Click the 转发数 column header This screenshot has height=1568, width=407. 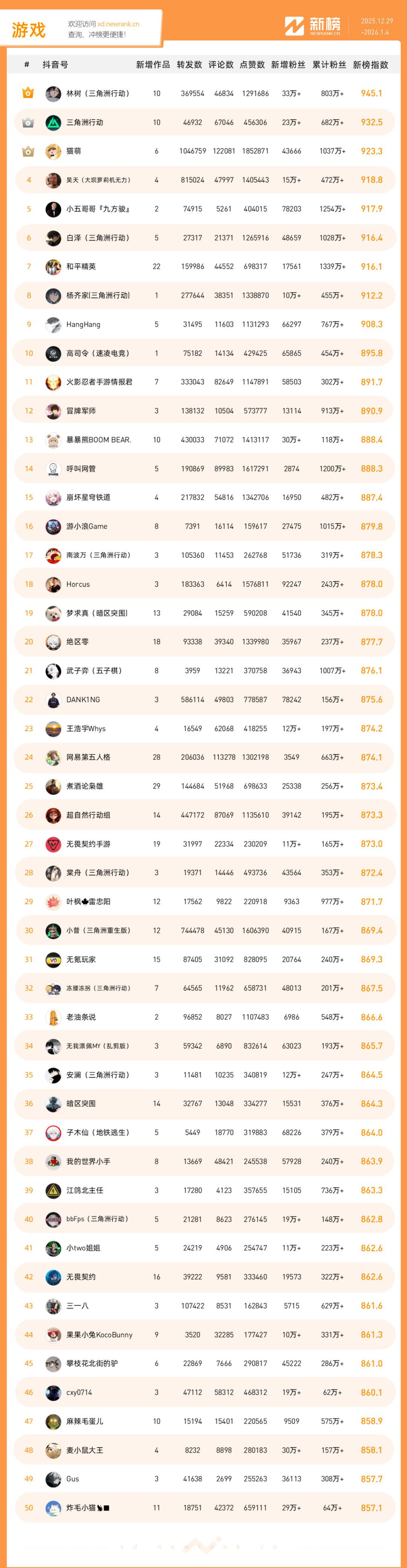(189, 65)
